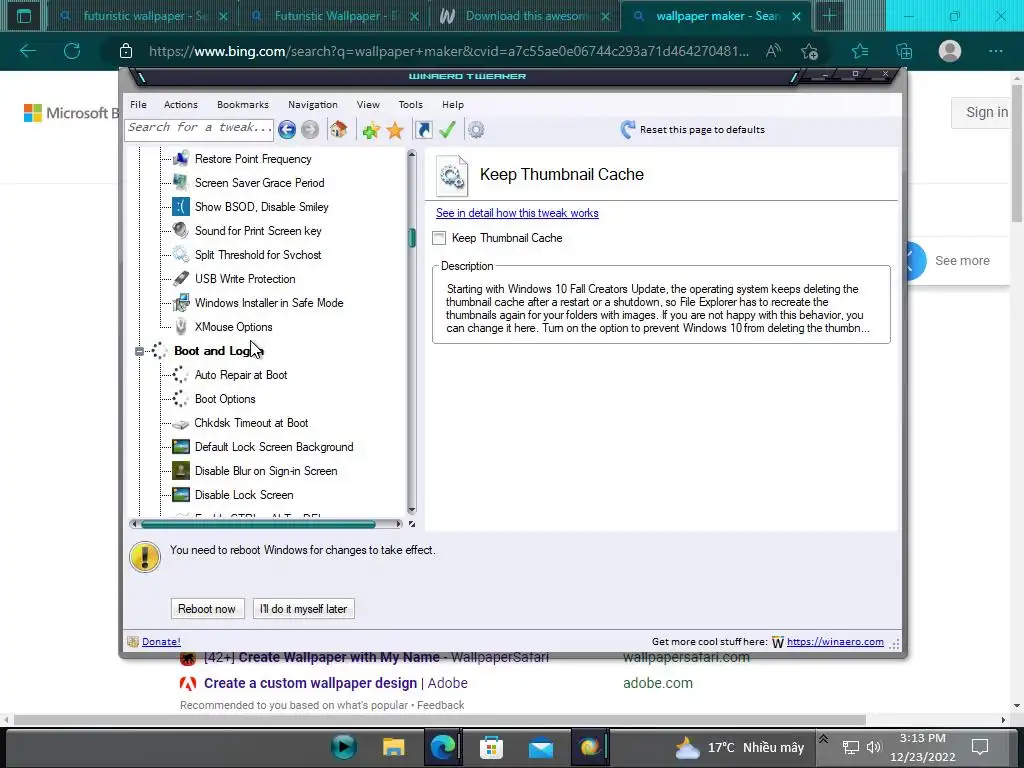Open Edge favorites list icon
The height and width of the screenshot is (768, 1024).
pos(860,51)
